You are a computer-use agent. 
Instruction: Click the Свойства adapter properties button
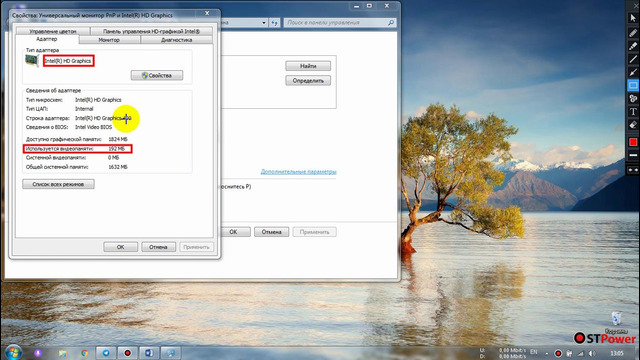[157, 76]
